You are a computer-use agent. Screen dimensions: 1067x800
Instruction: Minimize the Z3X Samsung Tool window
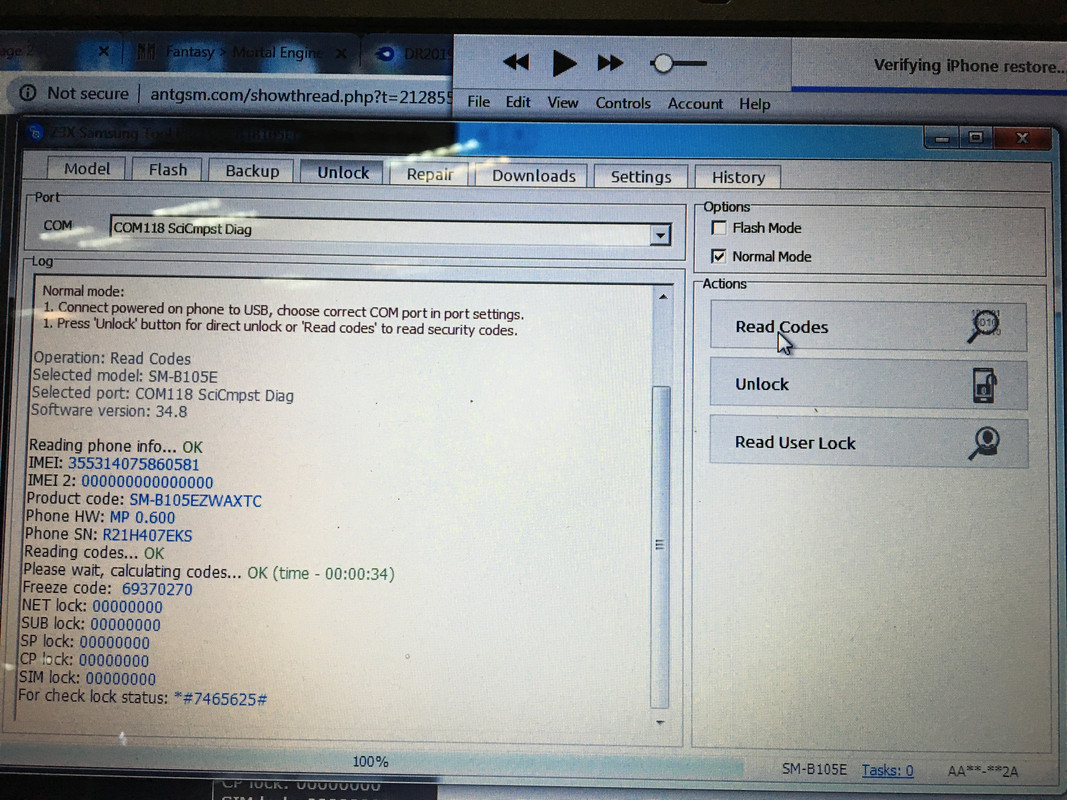coord(942,138)
